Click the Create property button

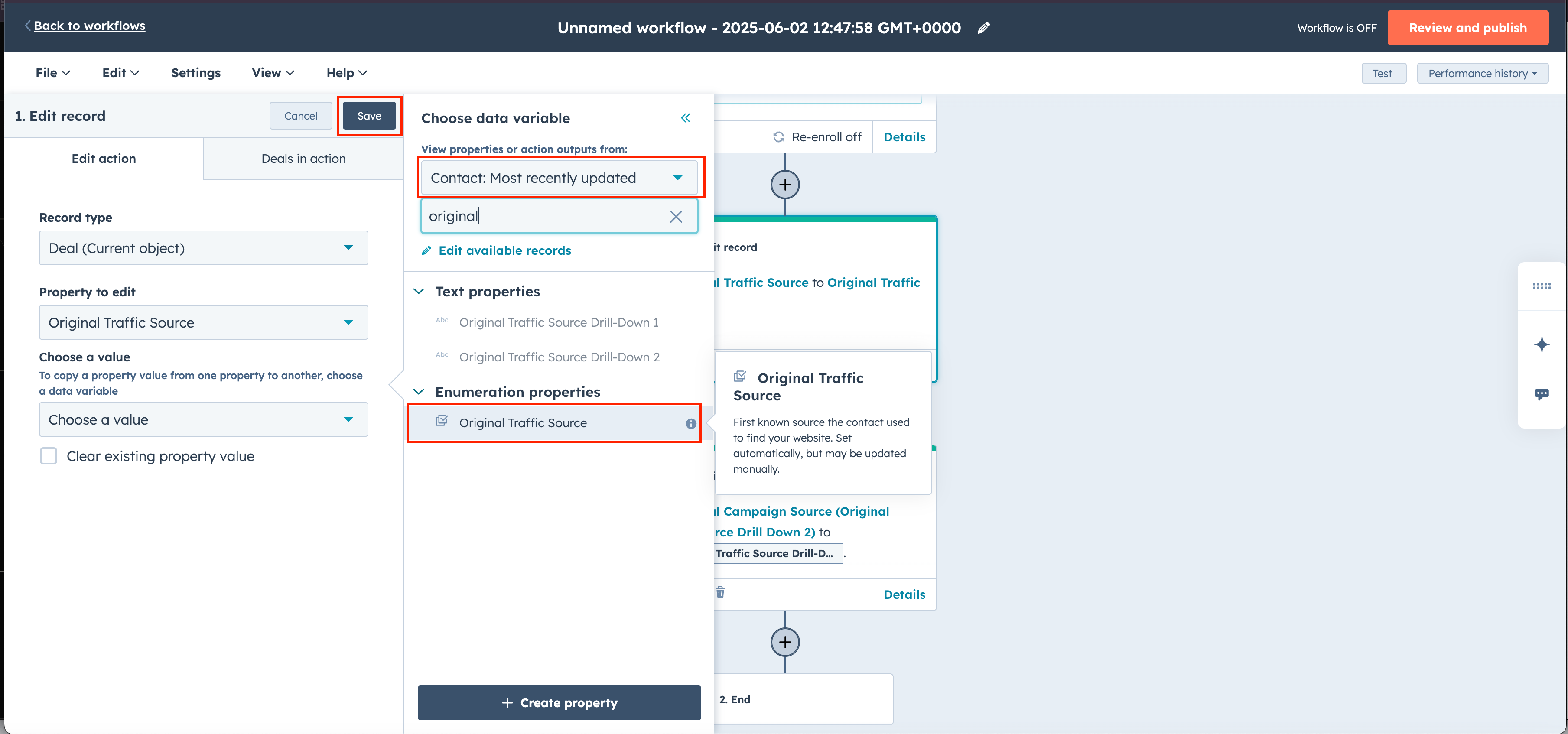click(560, 703)
